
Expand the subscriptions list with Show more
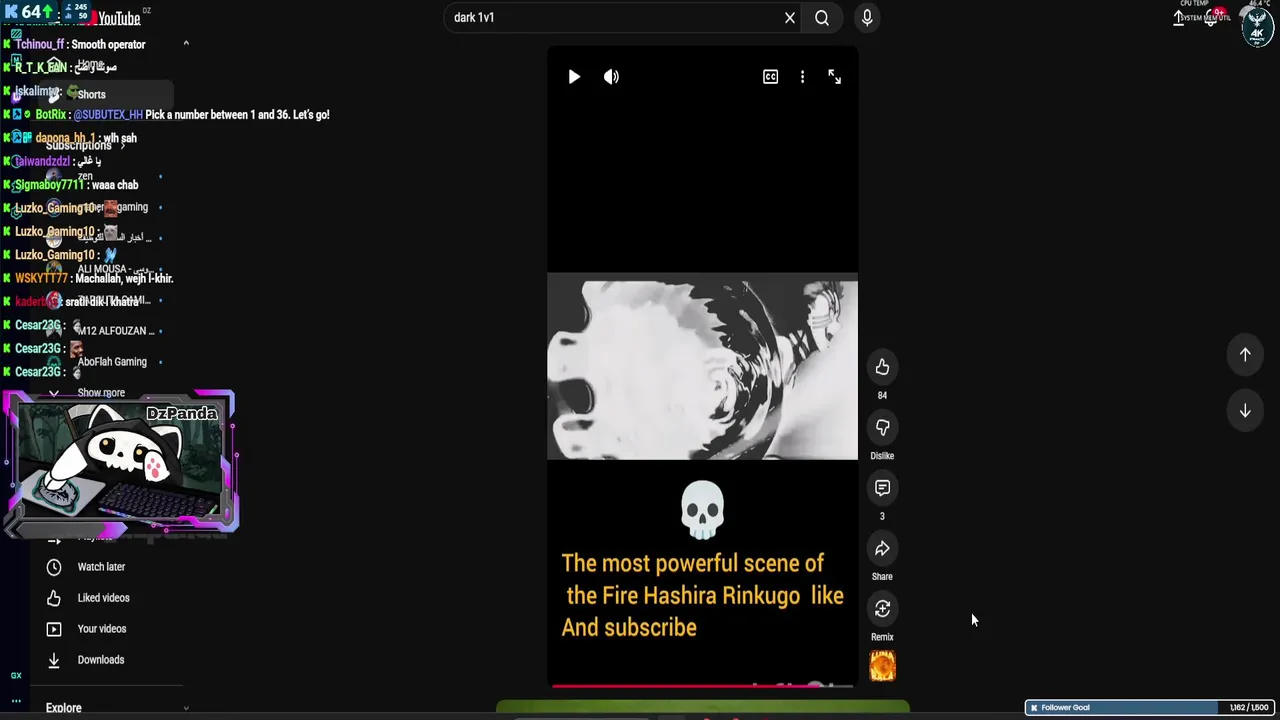[x=100, y=393]
